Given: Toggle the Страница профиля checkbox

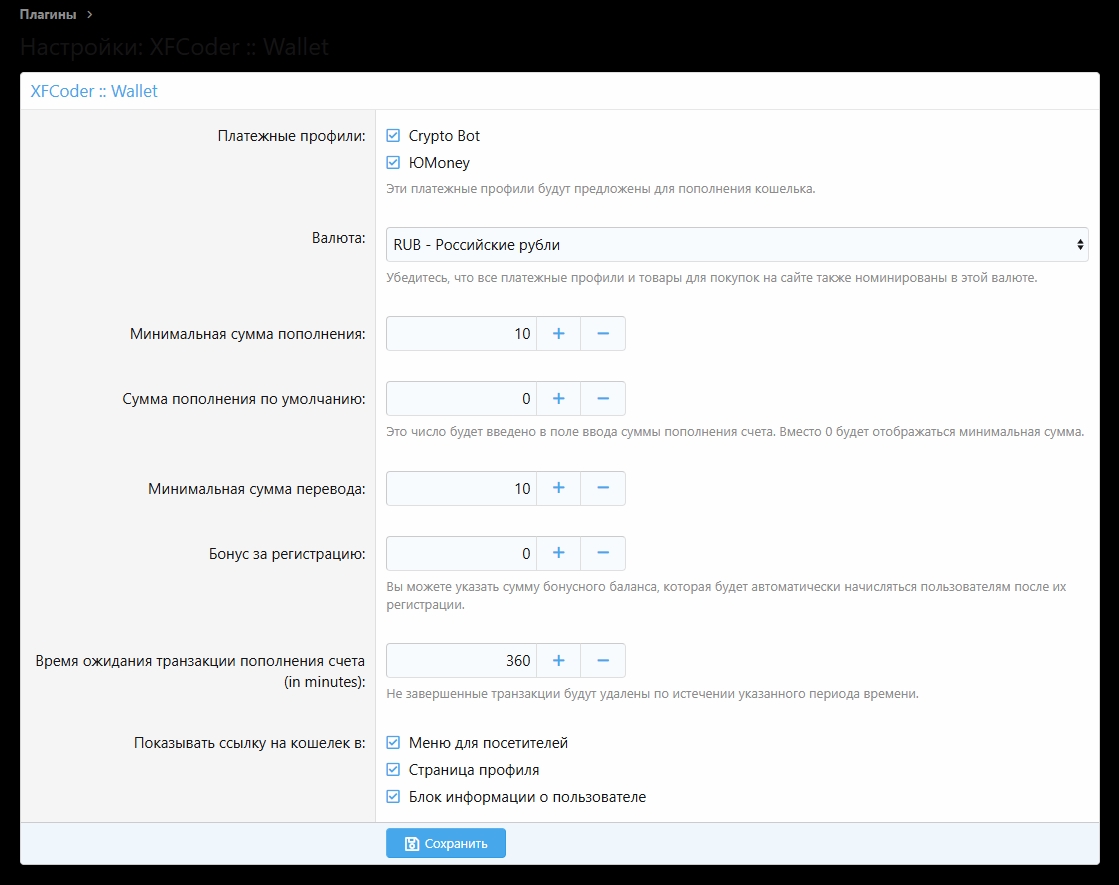Looking at the screenshot, I should coord(393,770).
